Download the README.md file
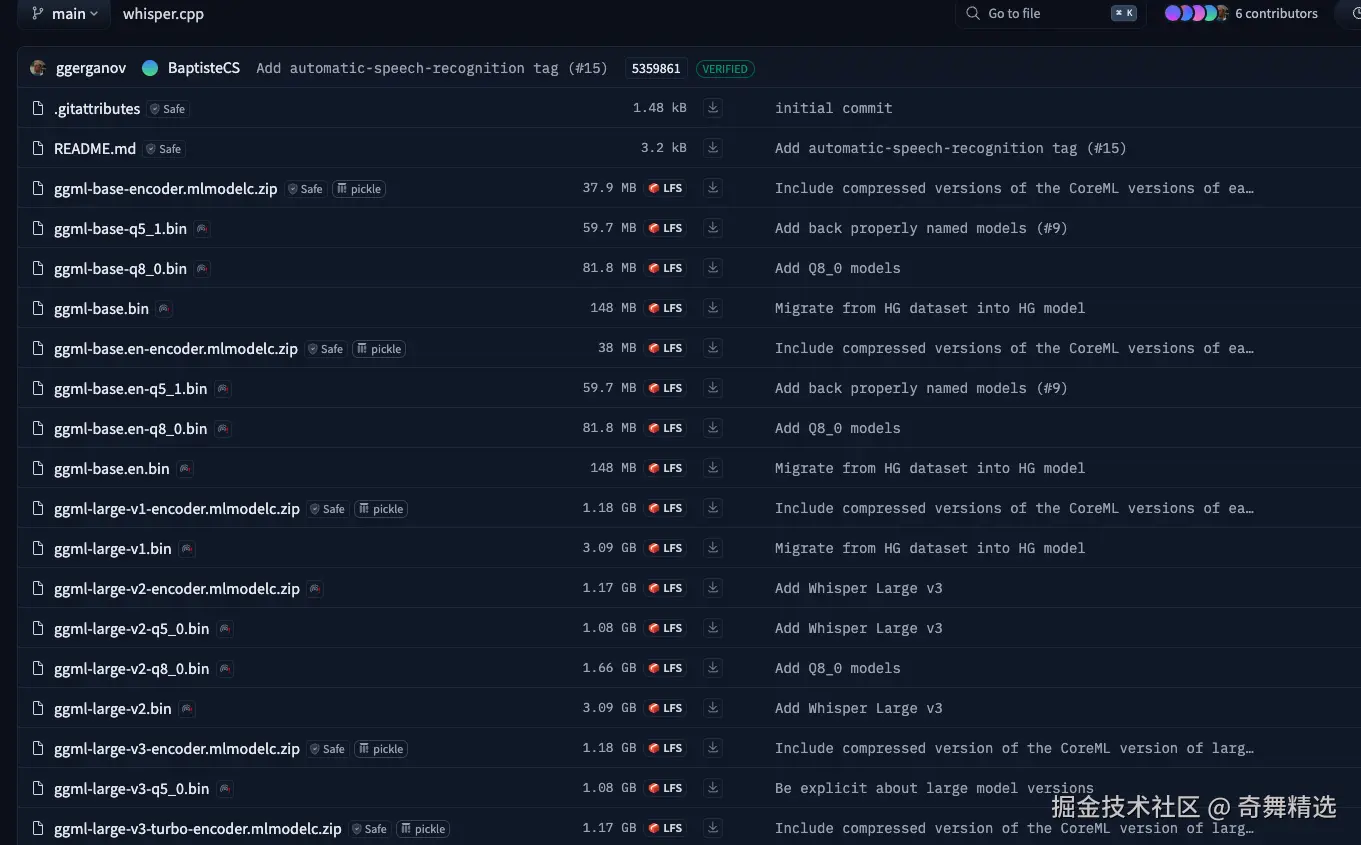The width and height of the screenshot is (1361, 845). [713, 148]
